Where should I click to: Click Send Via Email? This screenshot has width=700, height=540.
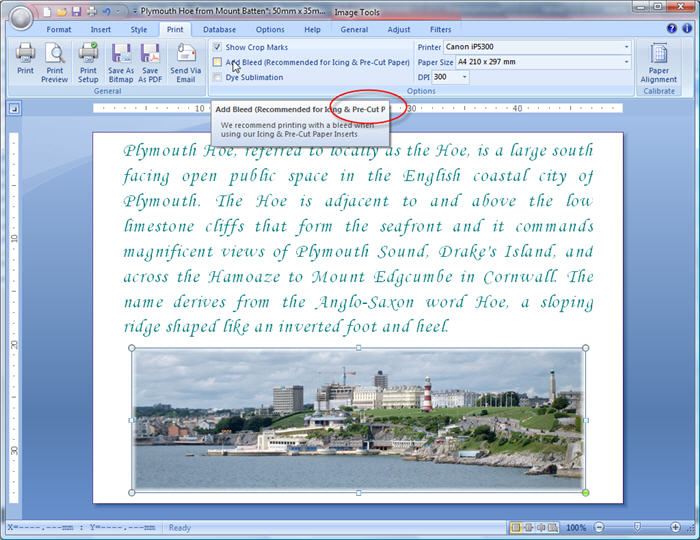[185, 60]
